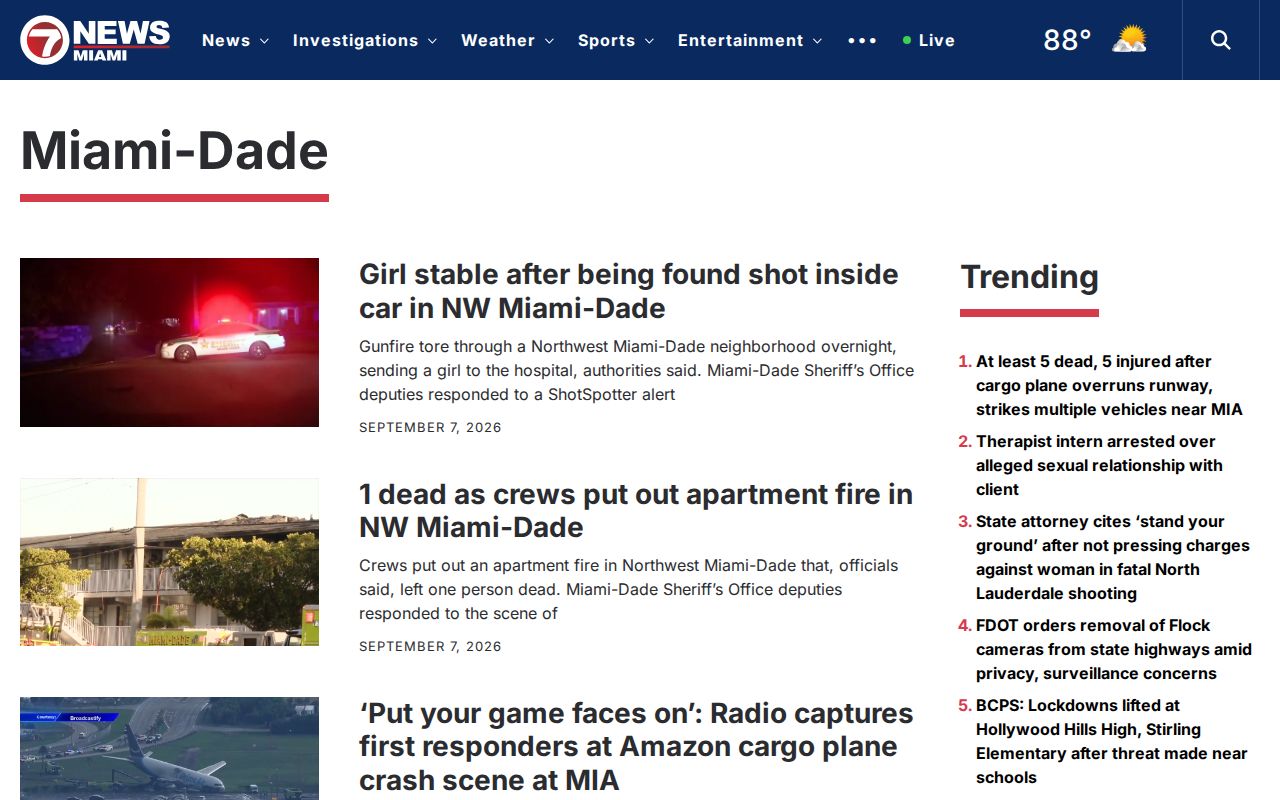Open trending story about cargo plane overrun
The height and width of the screenshot is (800, 1280).
[x=1109, y=385]
